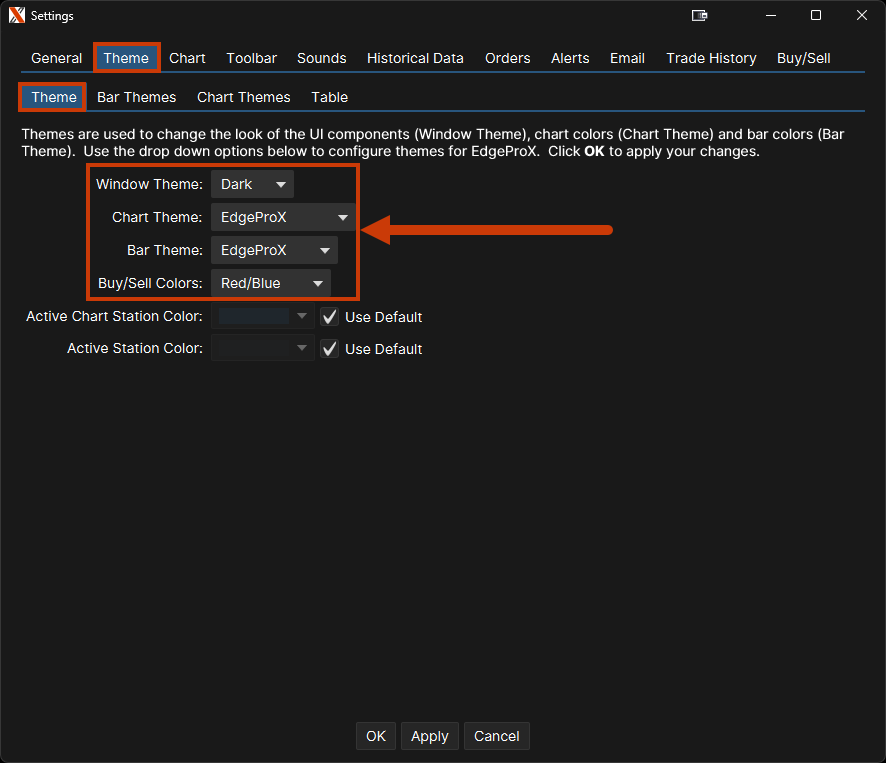886x763 pixels.
Task: Cancel the settings changes
Action: [496, 736]
